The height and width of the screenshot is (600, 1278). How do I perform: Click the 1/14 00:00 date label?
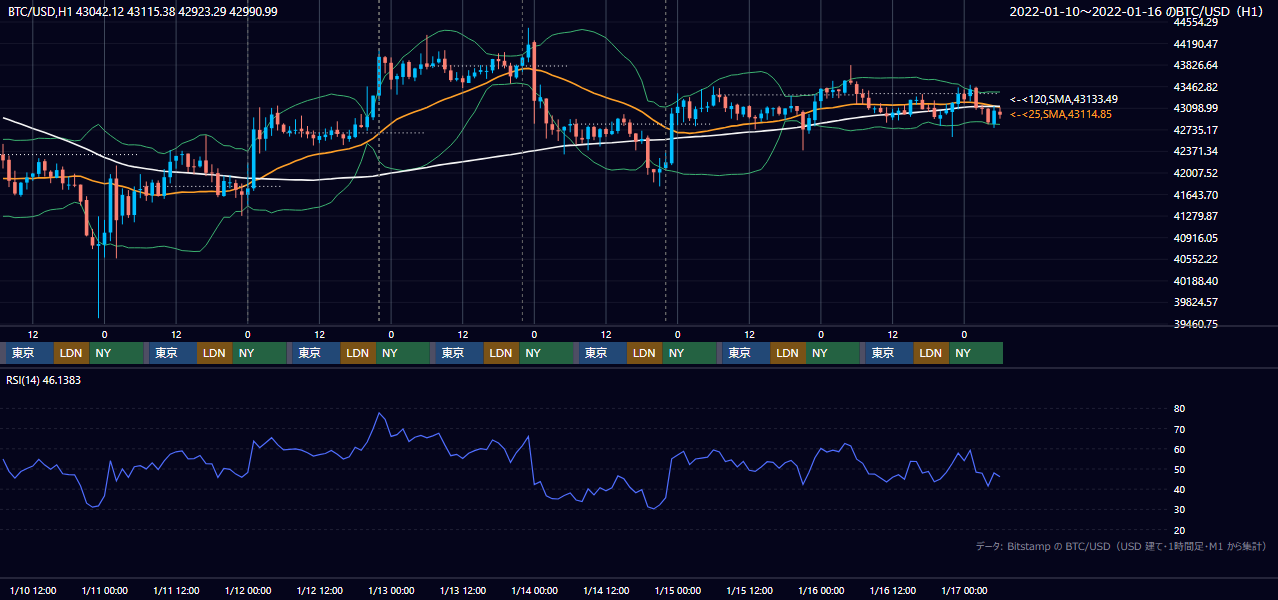click(534, 590)
